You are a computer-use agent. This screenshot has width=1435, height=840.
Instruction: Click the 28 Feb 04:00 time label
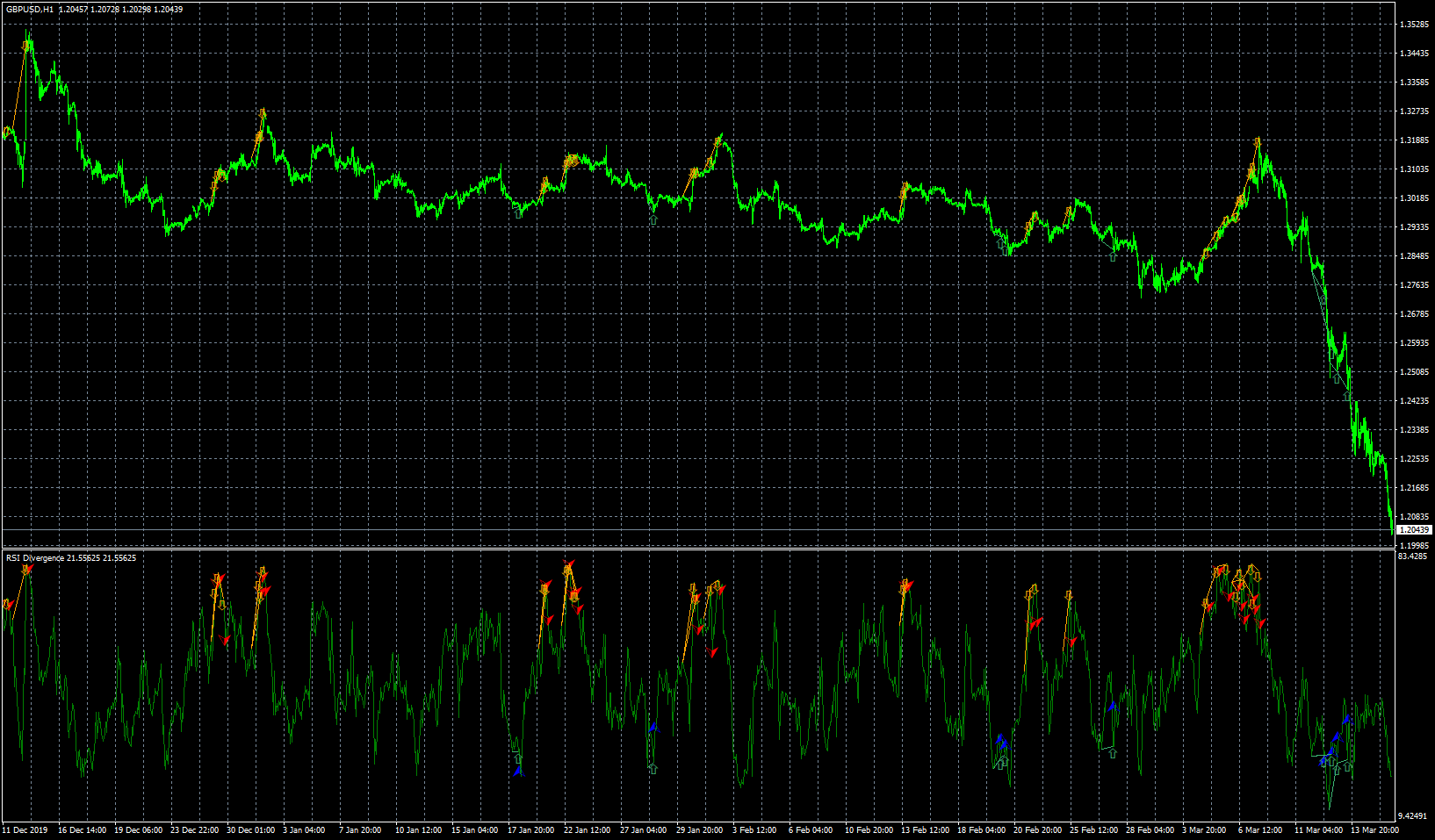pos(1150,829)
